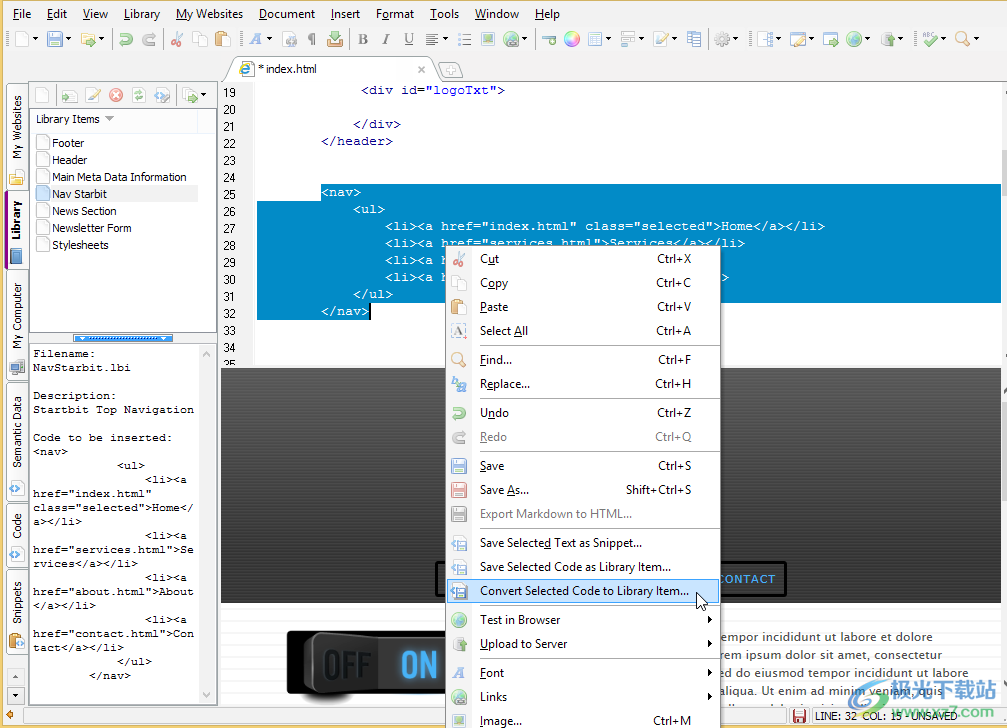This screenshot has height=728, width=1007.
Task: Open the My Websites menu
Action: (209, 13)
